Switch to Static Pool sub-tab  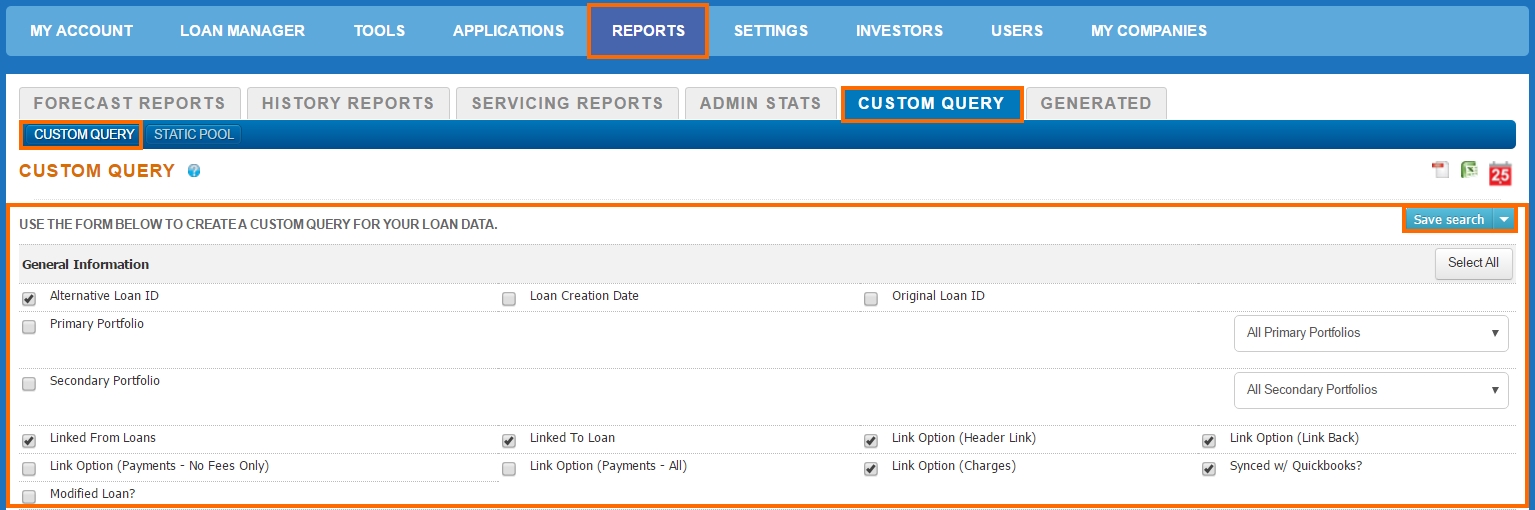pos(194,134)
